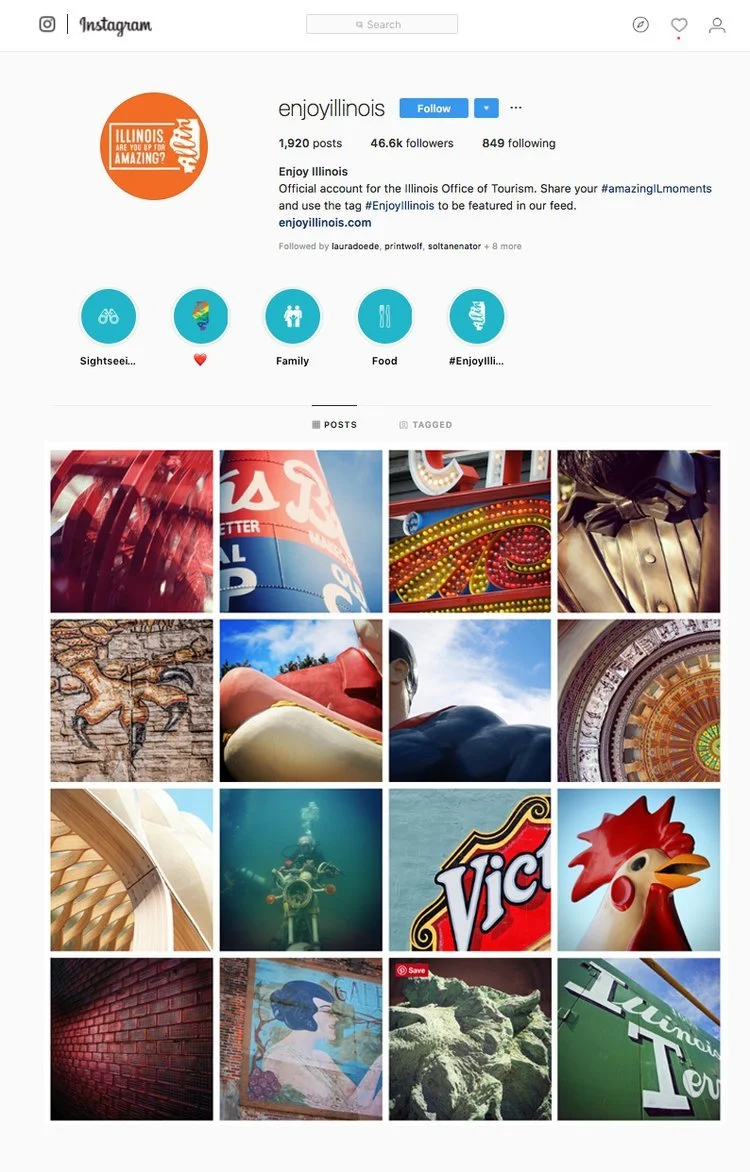
Task: Click the #amazingILmoments hashtag link
Action: pyautogui.click(x=657, y=188)
